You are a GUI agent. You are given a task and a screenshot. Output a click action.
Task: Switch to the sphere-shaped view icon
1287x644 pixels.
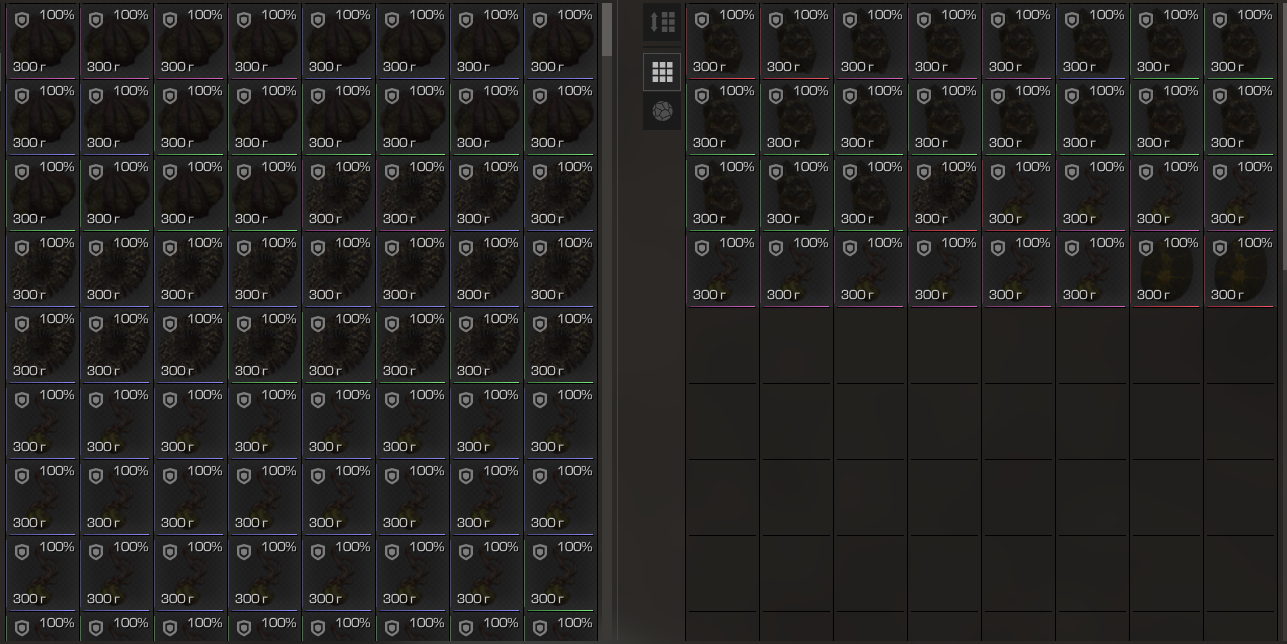pos(662,111)
